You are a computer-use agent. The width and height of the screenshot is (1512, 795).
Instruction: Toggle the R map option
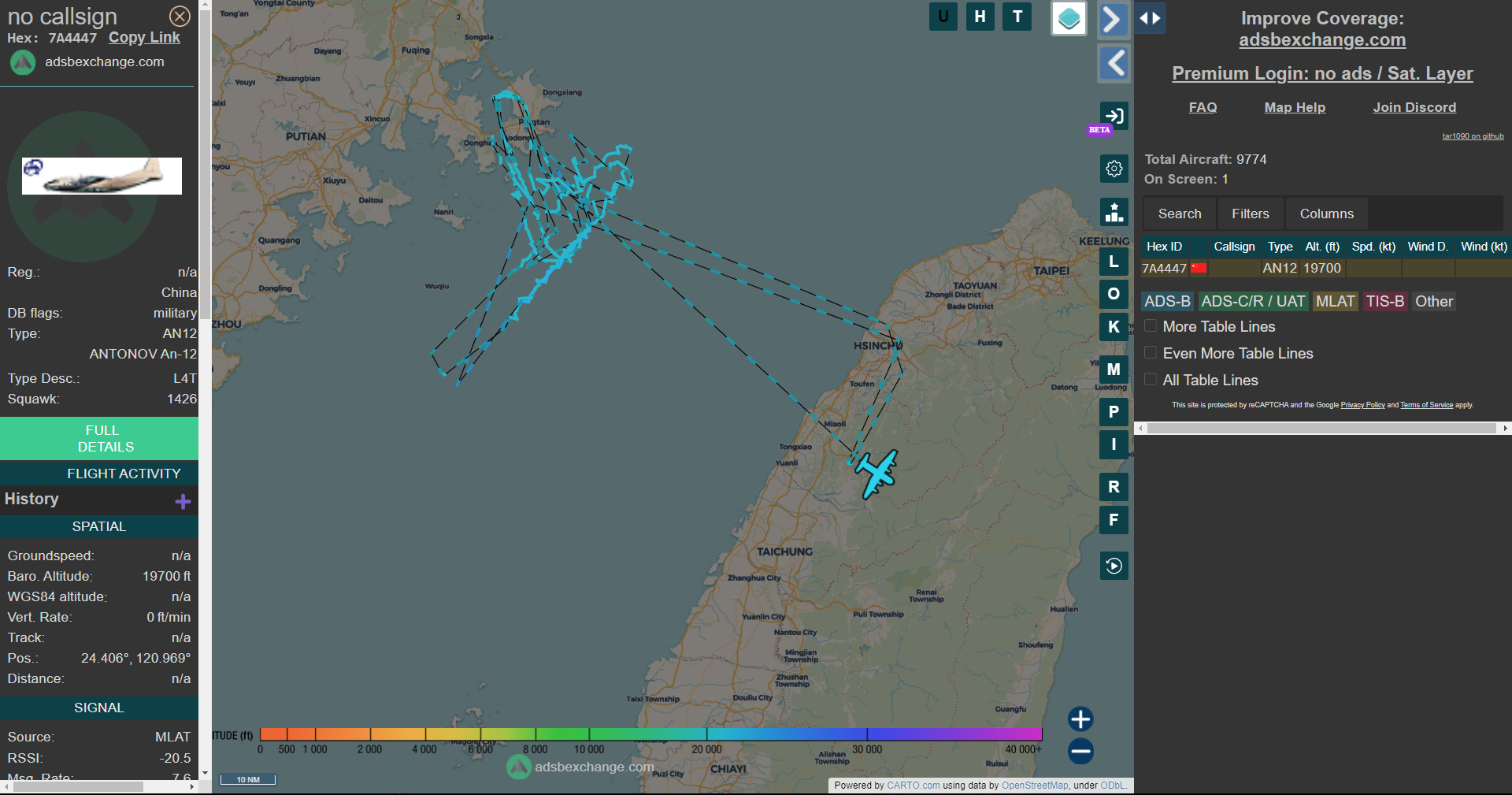point(1114,487)
